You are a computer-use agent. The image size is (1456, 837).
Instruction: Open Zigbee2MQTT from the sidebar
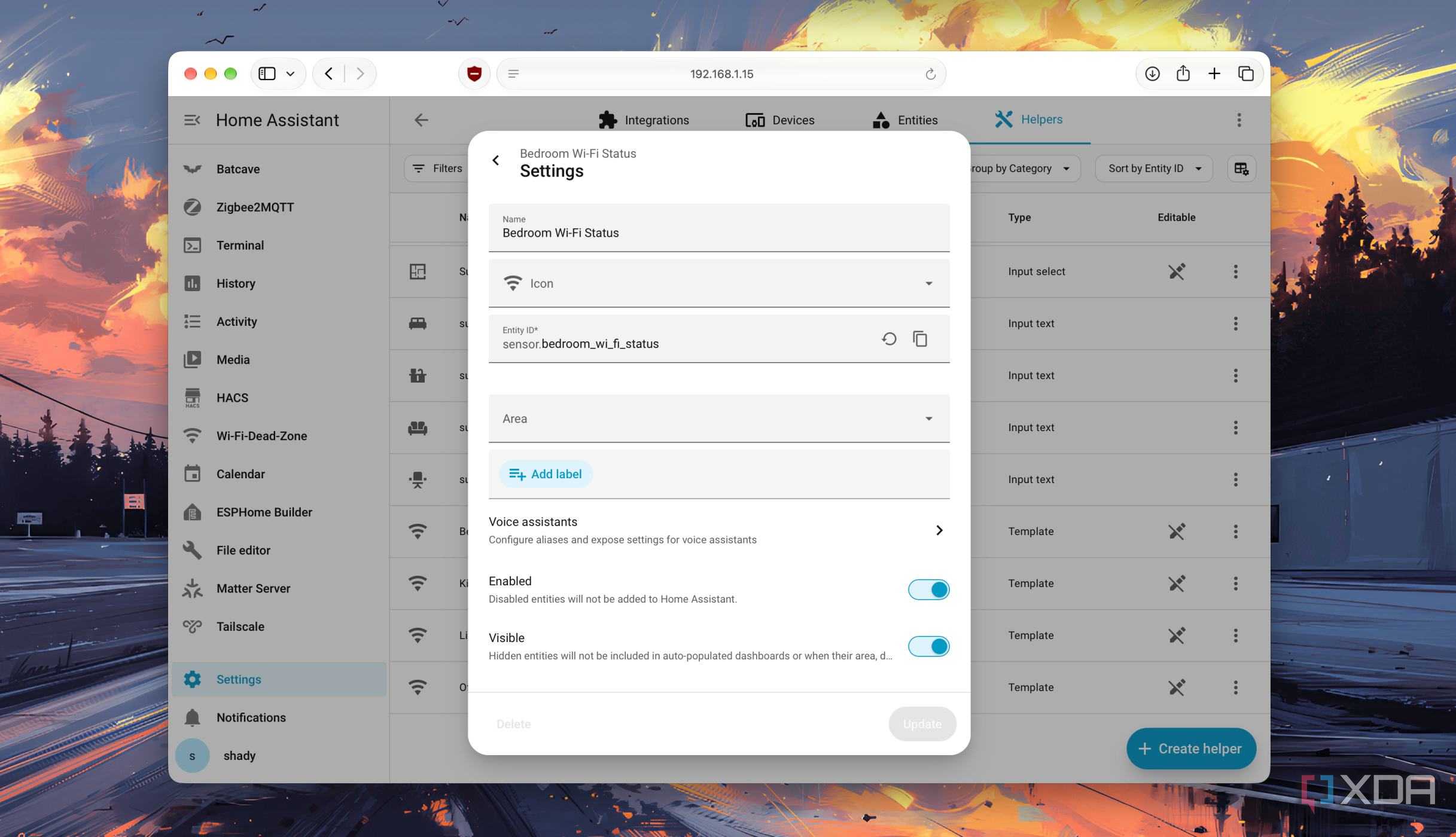[279, 207]
